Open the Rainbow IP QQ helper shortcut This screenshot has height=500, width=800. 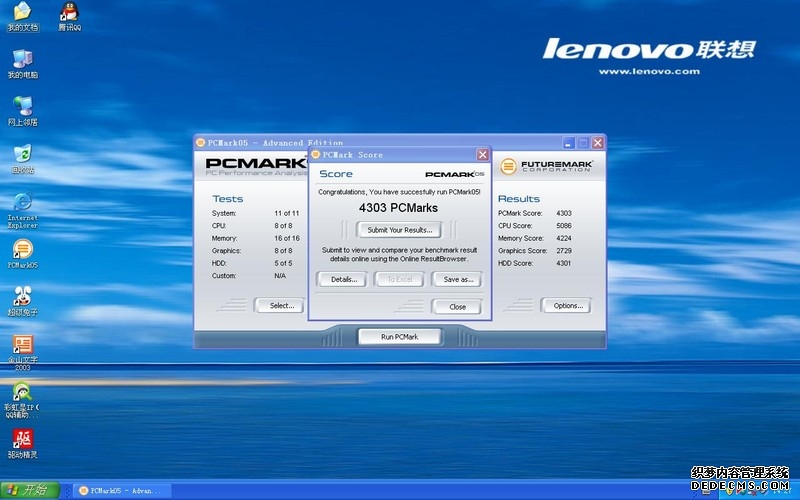coord(21,401)
